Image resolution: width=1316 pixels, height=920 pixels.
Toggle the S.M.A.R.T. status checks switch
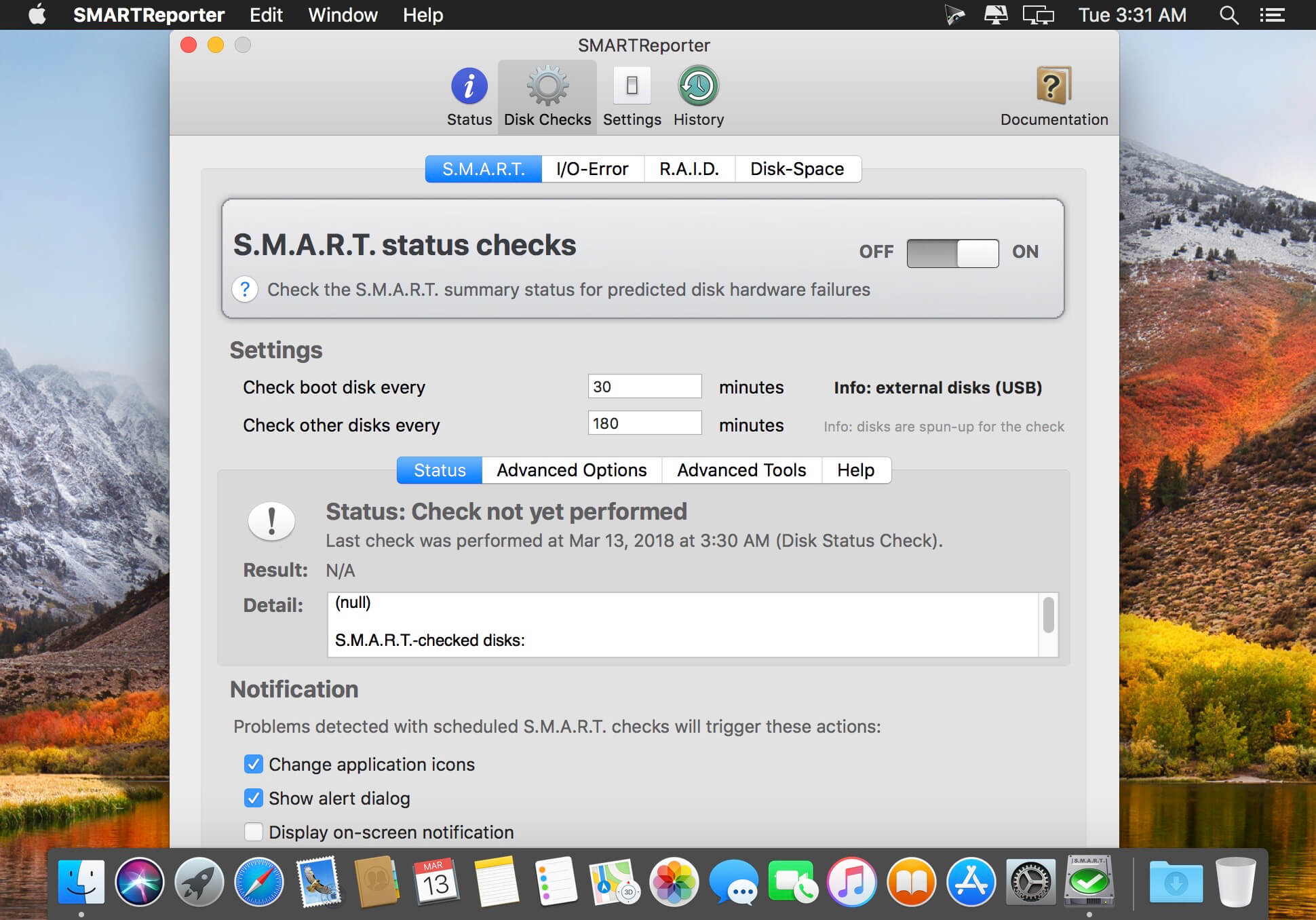pos(952,253)
